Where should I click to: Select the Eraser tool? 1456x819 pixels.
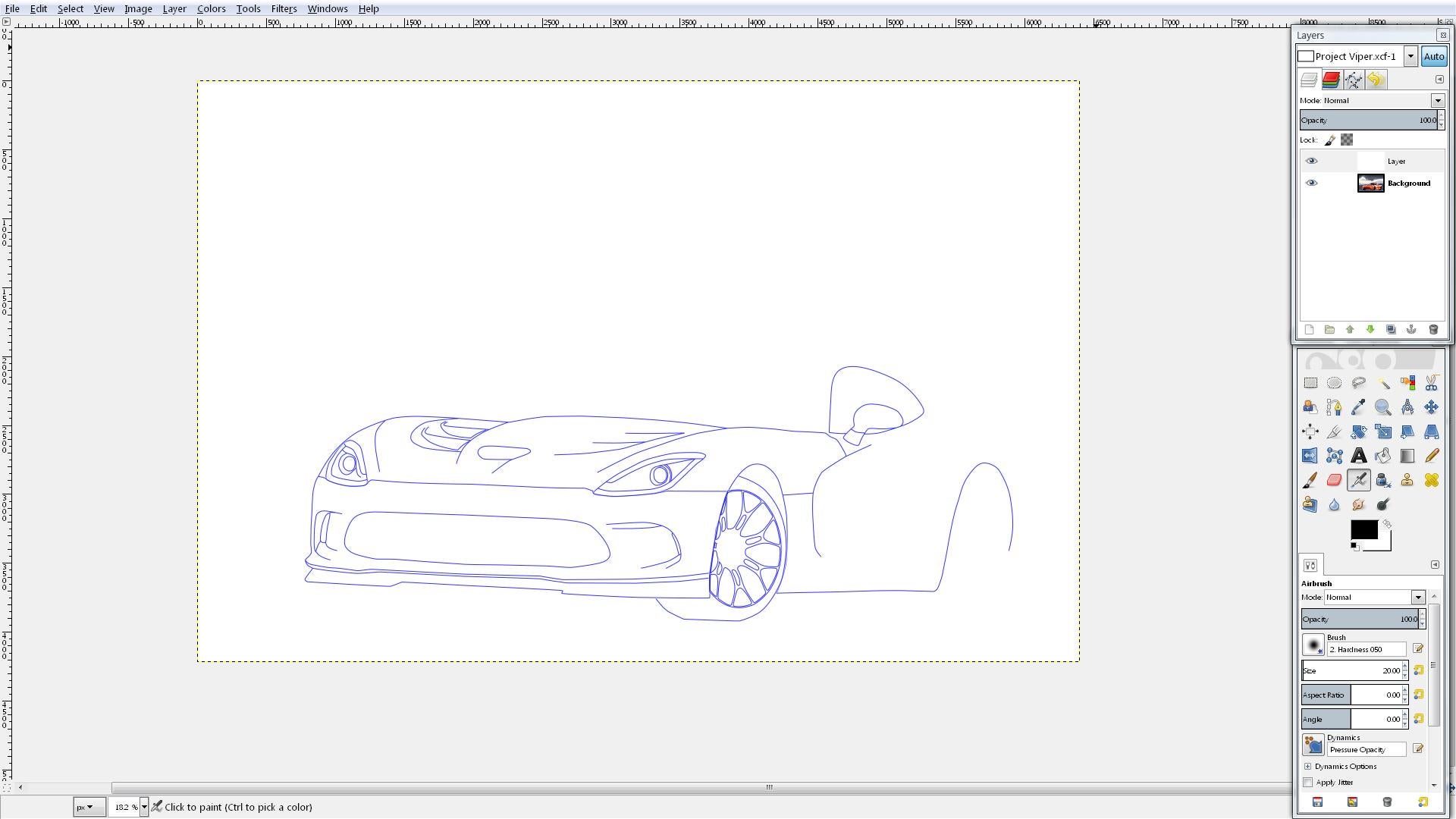(x=1335, y=480)
